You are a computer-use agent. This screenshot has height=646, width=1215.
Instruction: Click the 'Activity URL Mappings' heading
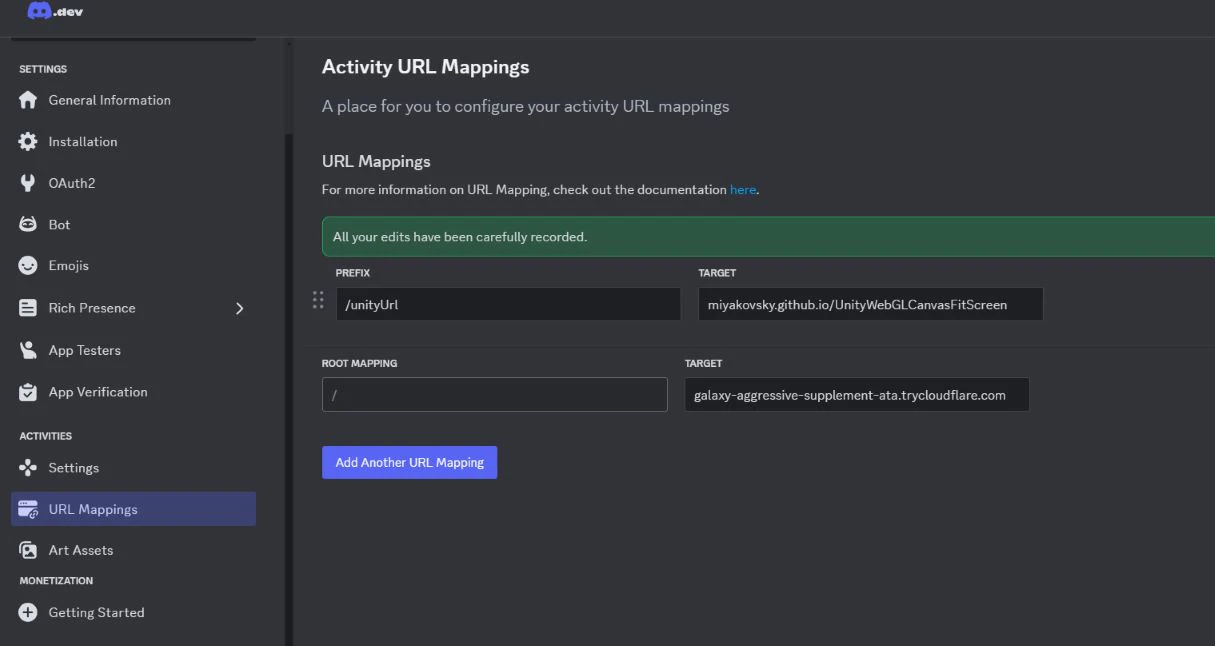(x=425, y=67)
